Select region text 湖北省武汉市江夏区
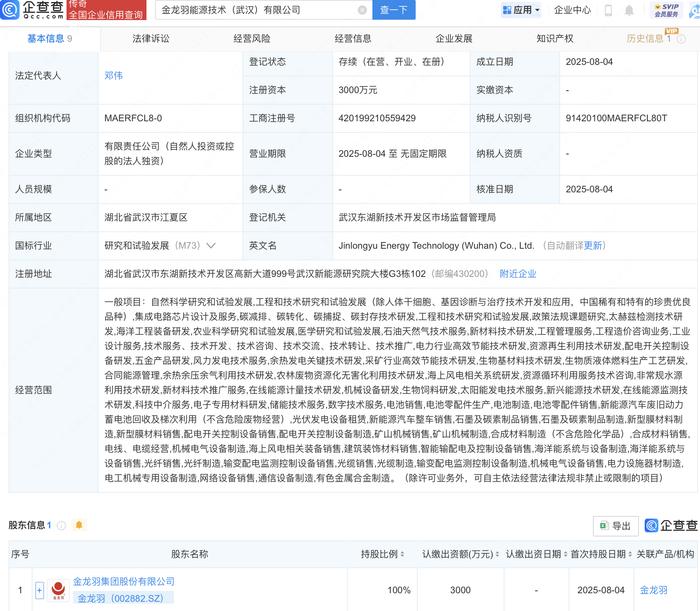This screenshot has height=611, width=700. pyautogui.click(x=146, y=217)
